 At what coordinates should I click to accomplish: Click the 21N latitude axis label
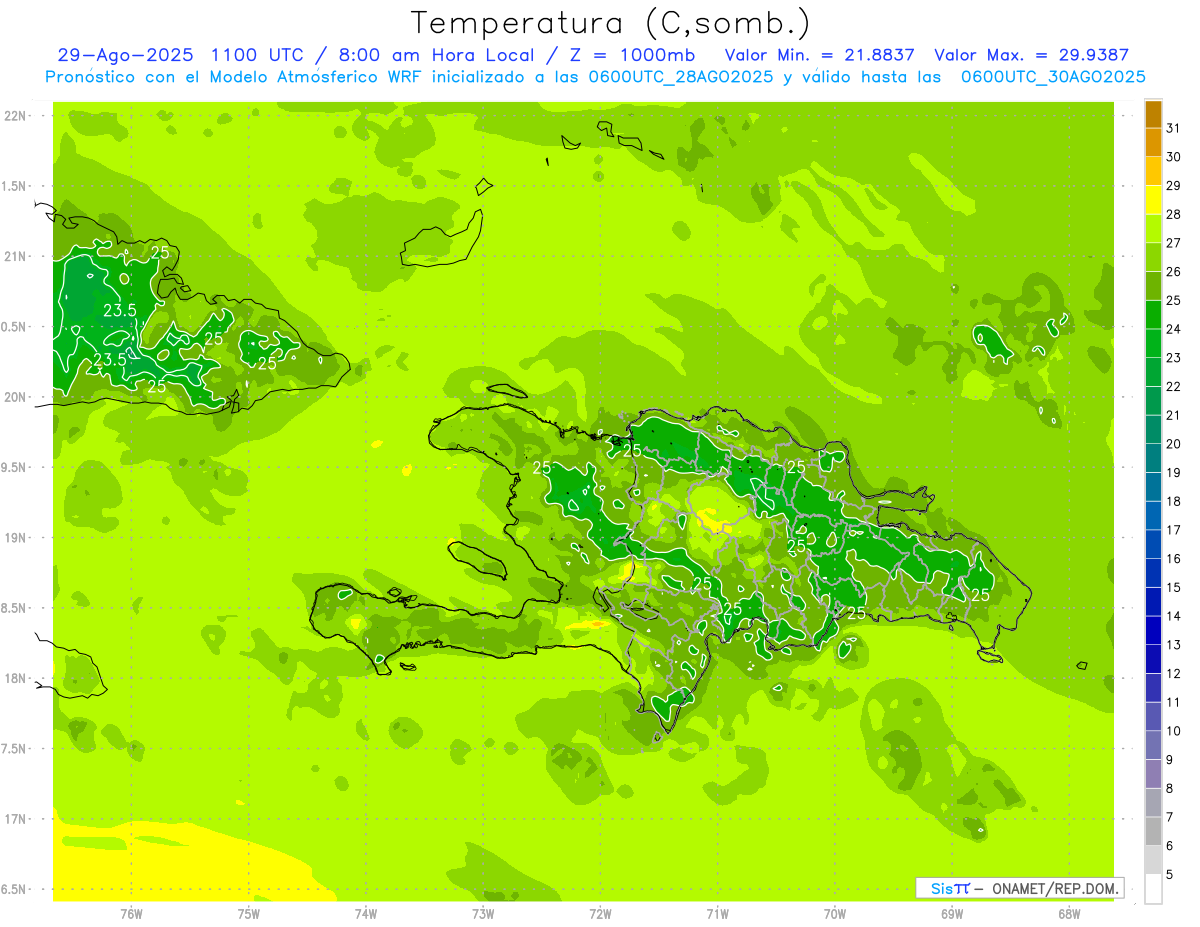(x=16, y=257)
